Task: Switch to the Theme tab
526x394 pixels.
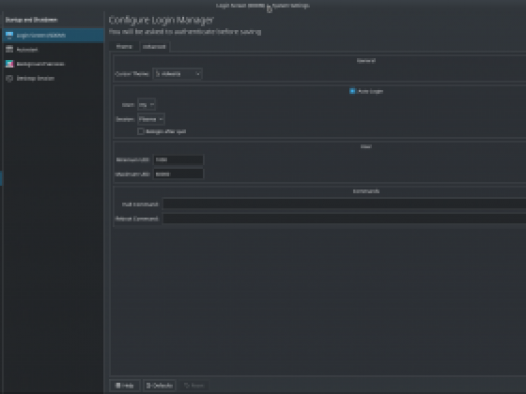Action: [124, 47]
